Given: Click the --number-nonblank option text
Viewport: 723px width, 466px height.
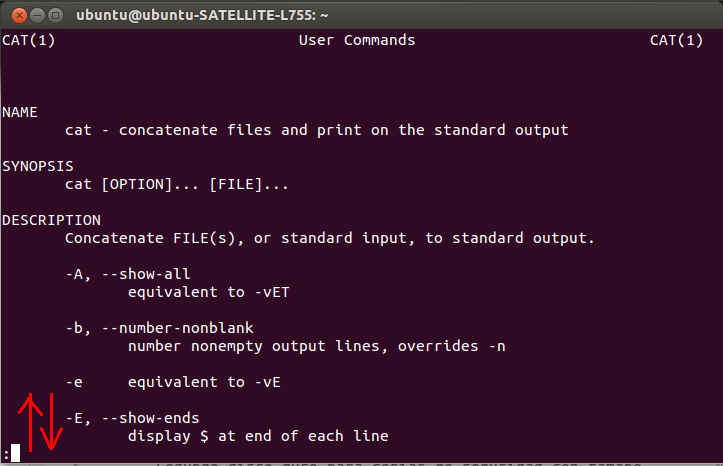Looking at the screenshot, I should (x=177, y=328).
